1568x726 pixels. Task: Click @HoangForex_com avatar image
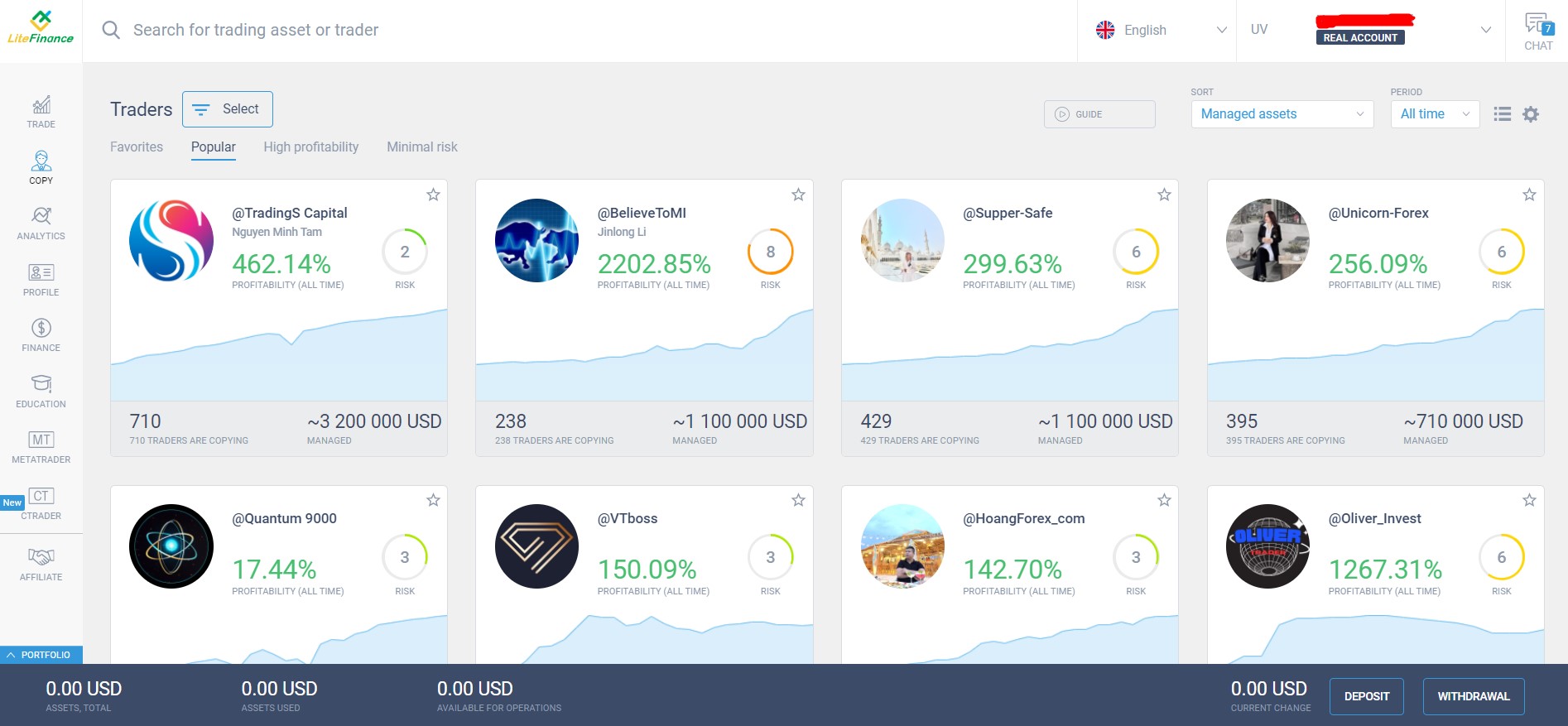[902, 546]
